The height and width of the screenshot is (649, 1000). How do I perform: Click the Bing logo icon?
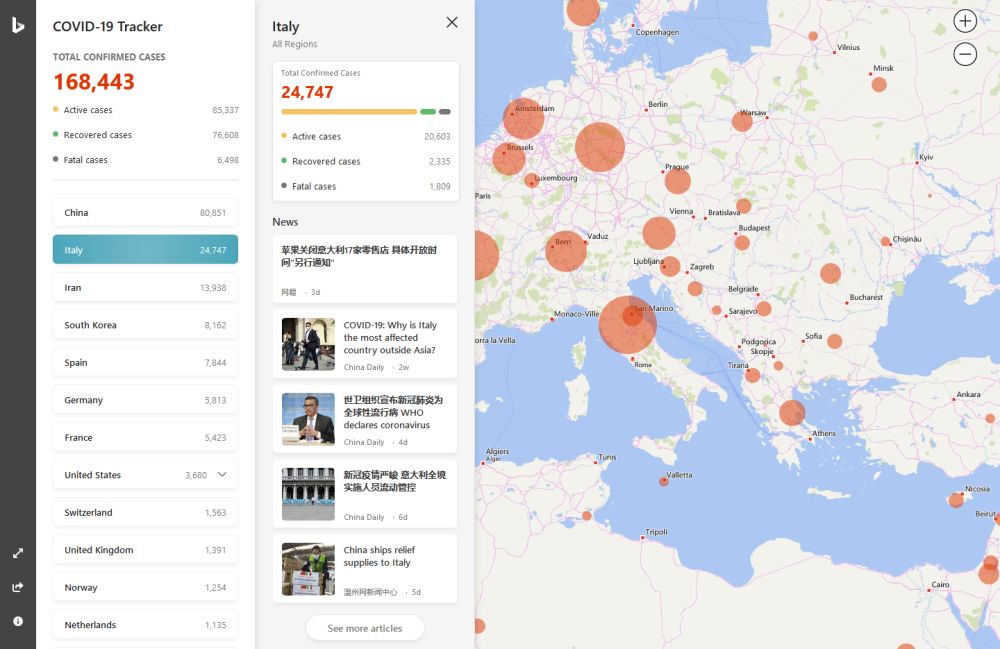click(x=18, y=26)
